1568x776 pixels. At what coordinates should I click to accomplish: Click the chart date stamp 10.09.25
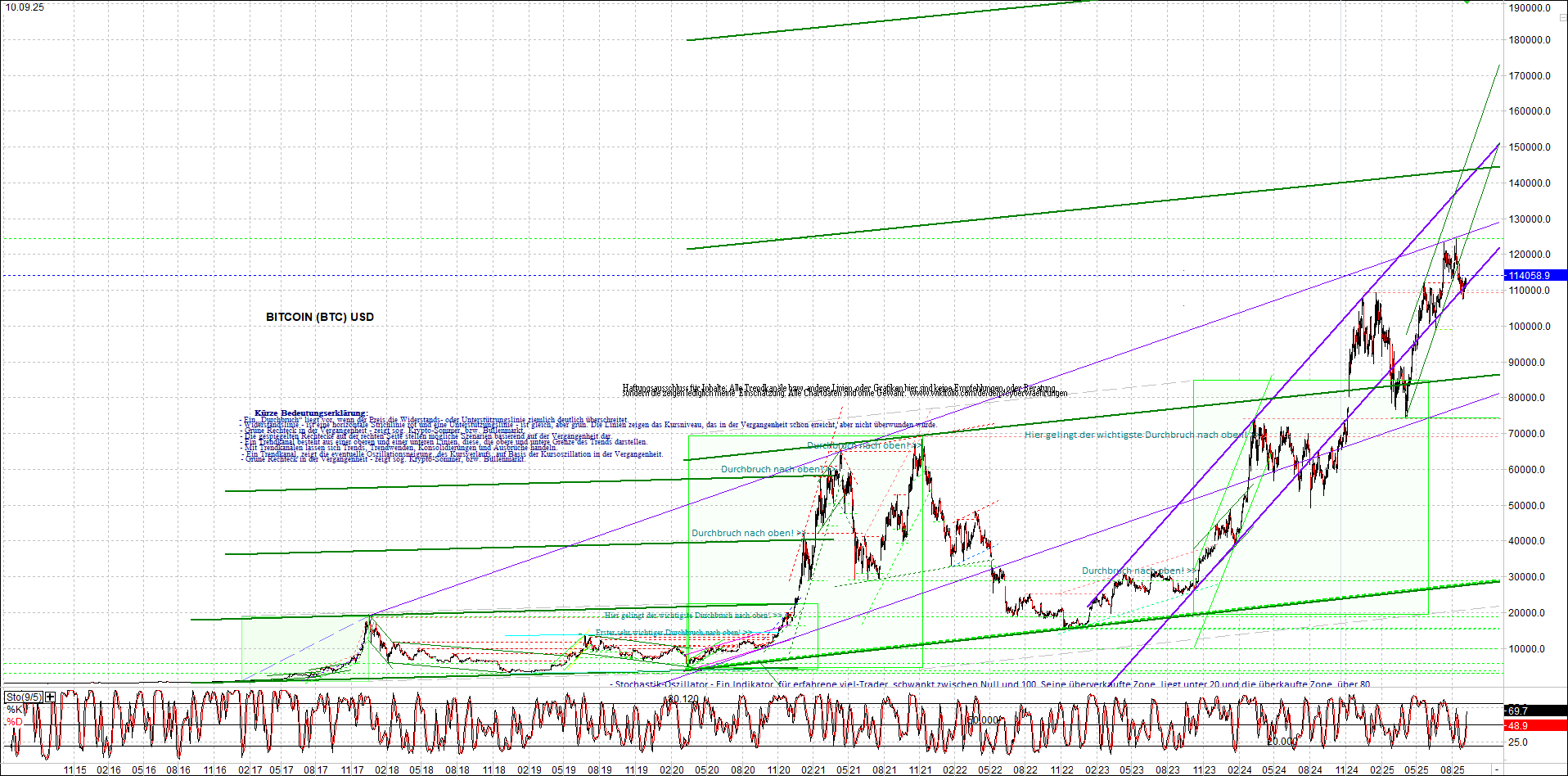25,7
